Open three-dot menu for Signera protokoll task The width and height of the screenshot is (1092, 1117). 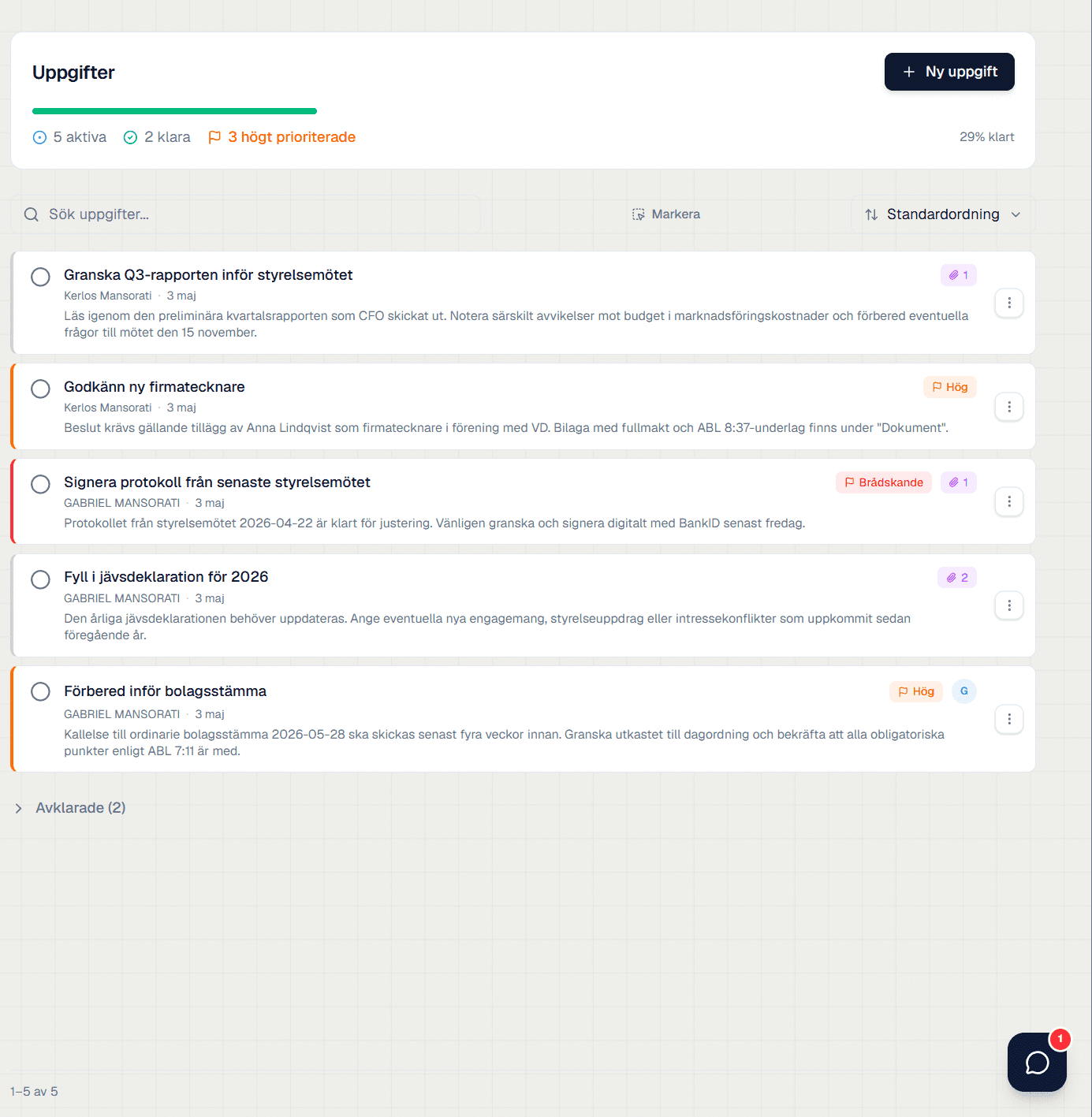tap(1009, 501)
